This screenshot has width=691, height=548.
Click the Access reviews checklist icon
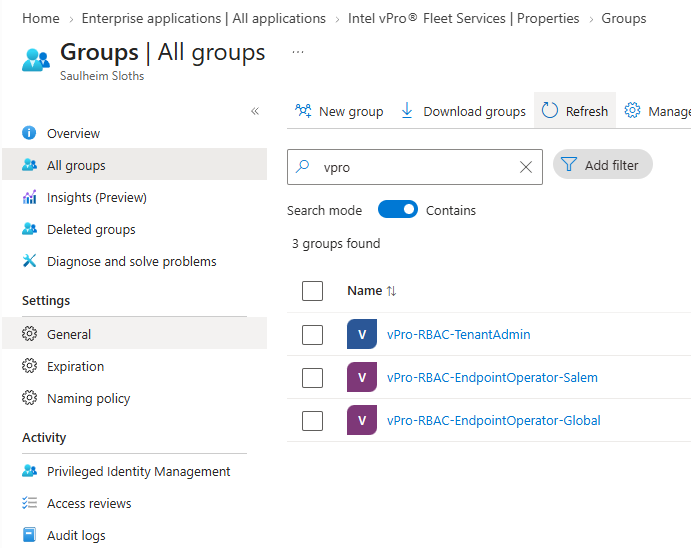(29, 503)
